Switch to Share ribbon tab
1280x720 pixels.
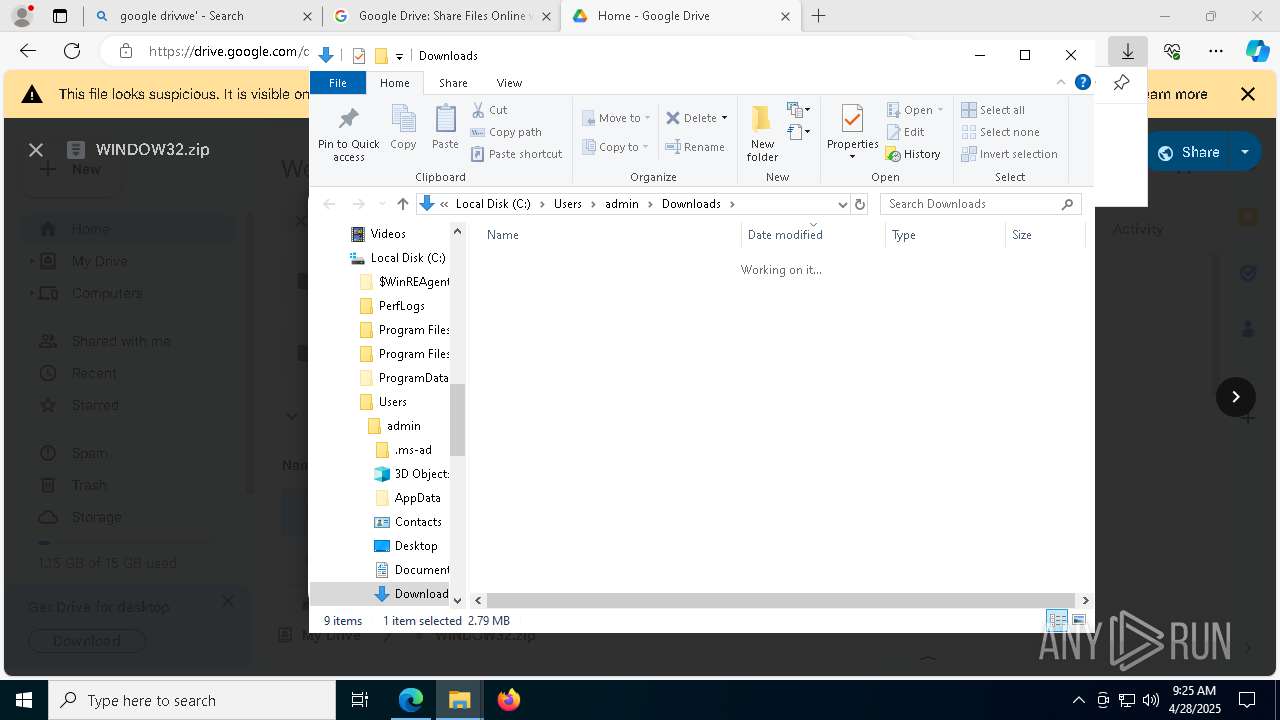coord(453,83)
